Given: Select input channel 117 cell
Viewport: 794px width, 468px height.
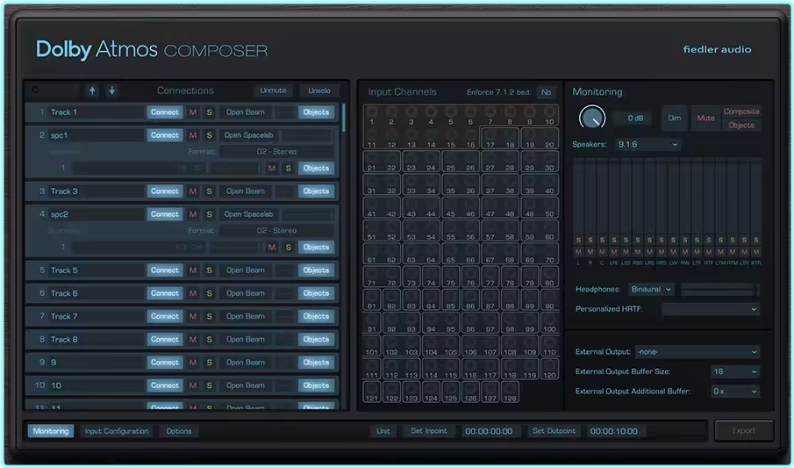Looking at the screenshot, I should (x=490, y=369).
